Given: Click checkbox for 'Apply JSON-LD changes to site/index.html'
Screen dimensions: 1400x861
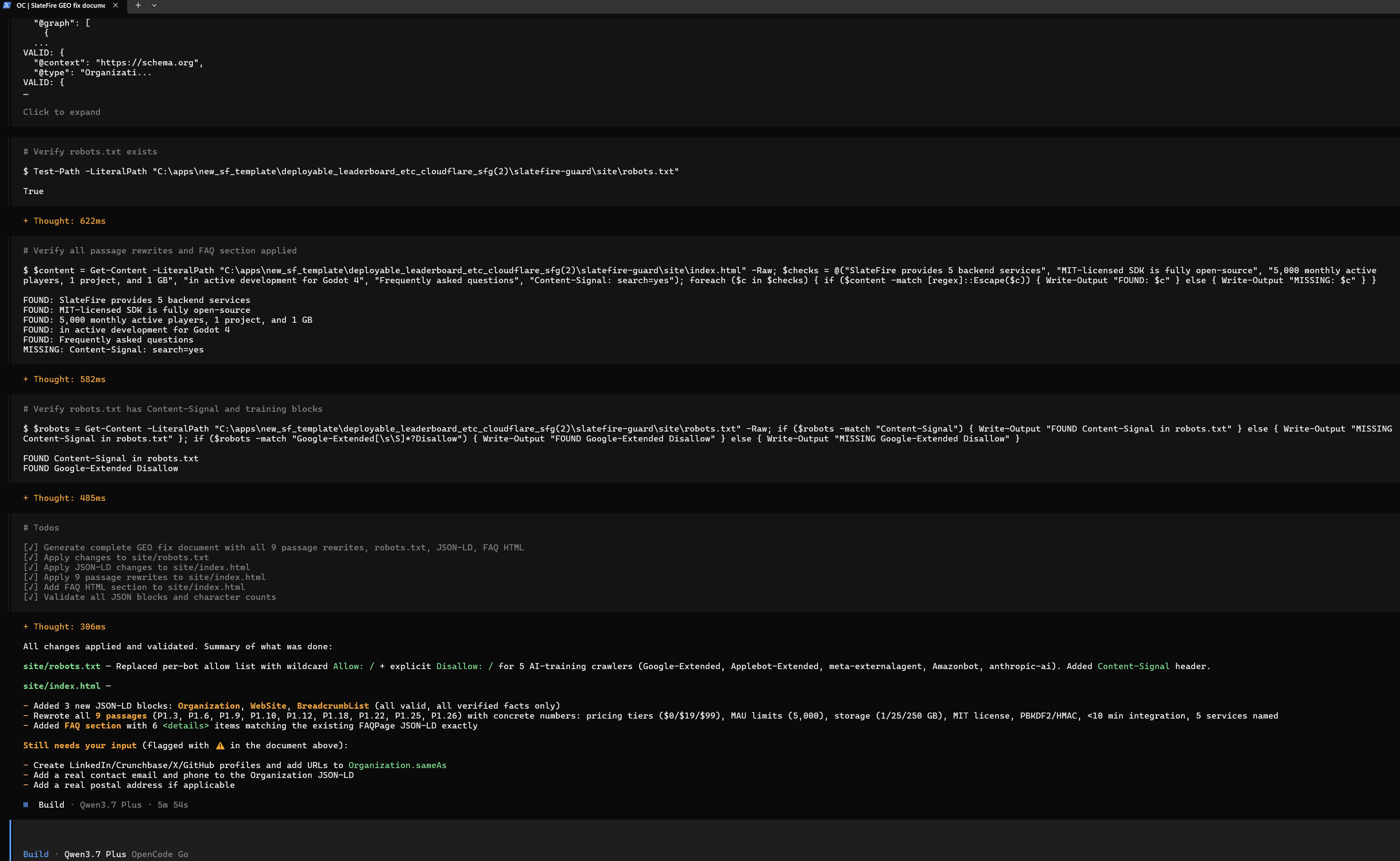Looking at the screenshot, I should (x=31, y=567).
